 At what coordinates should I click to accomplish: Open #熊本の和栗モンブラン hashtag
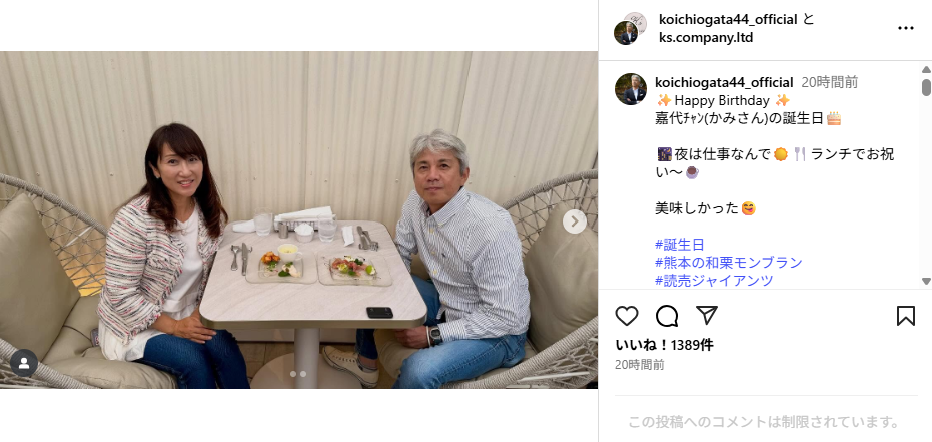coord(729,263)
